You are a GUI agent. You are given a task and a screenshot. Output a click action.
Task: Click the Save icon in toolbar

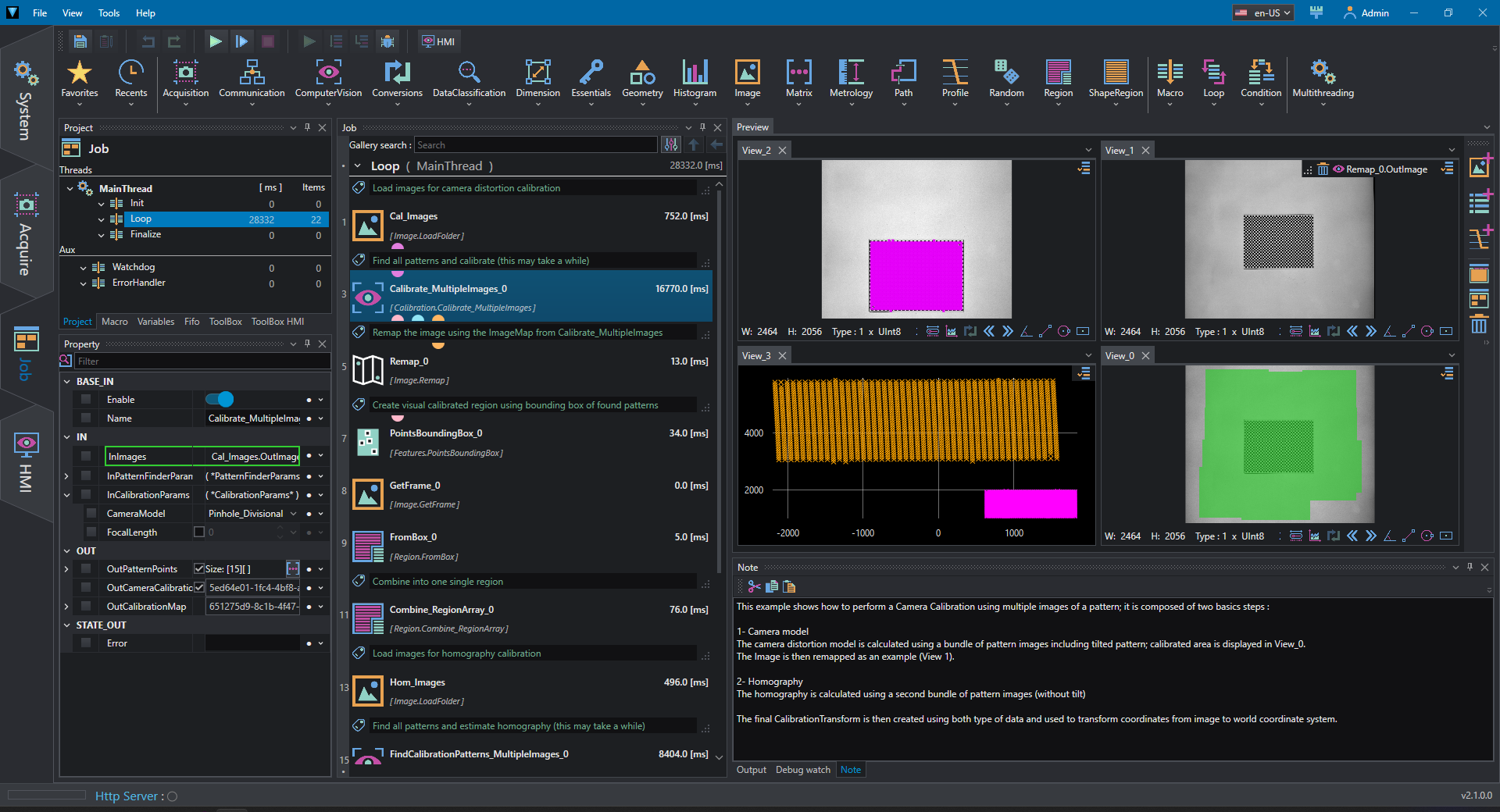point(80,41)
